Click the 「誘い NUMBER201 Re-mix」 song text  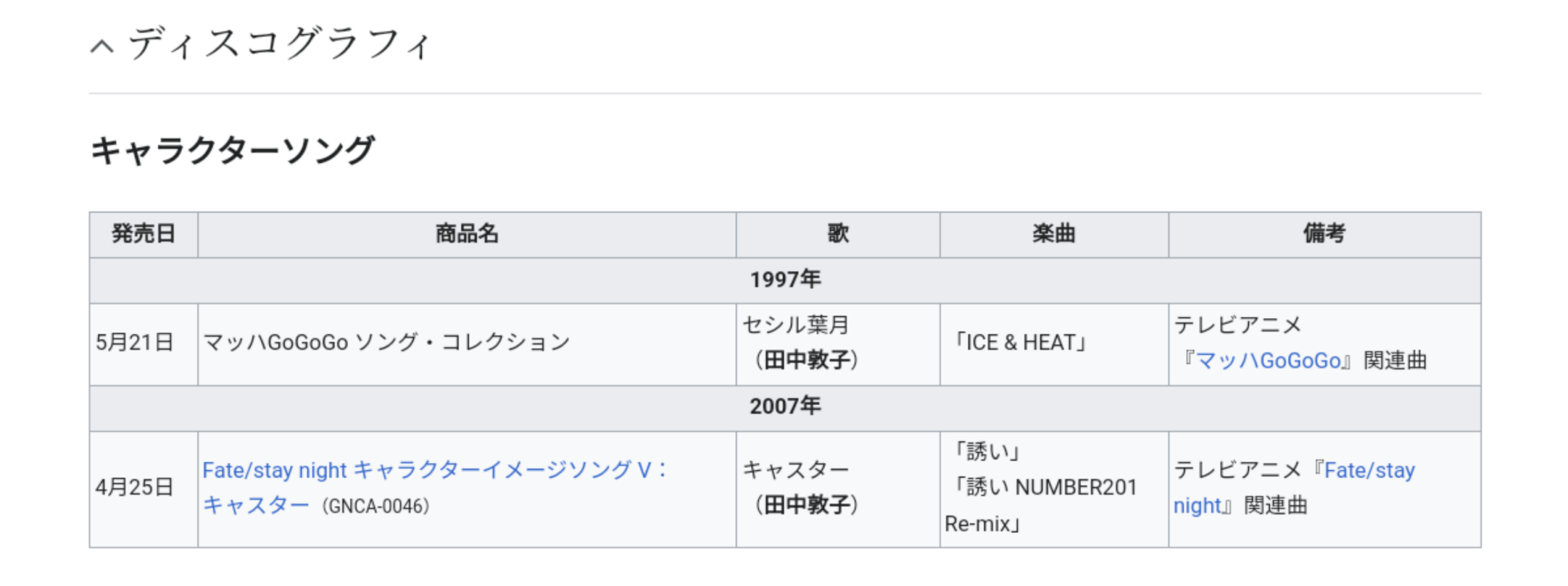[x=1041, y=505]
